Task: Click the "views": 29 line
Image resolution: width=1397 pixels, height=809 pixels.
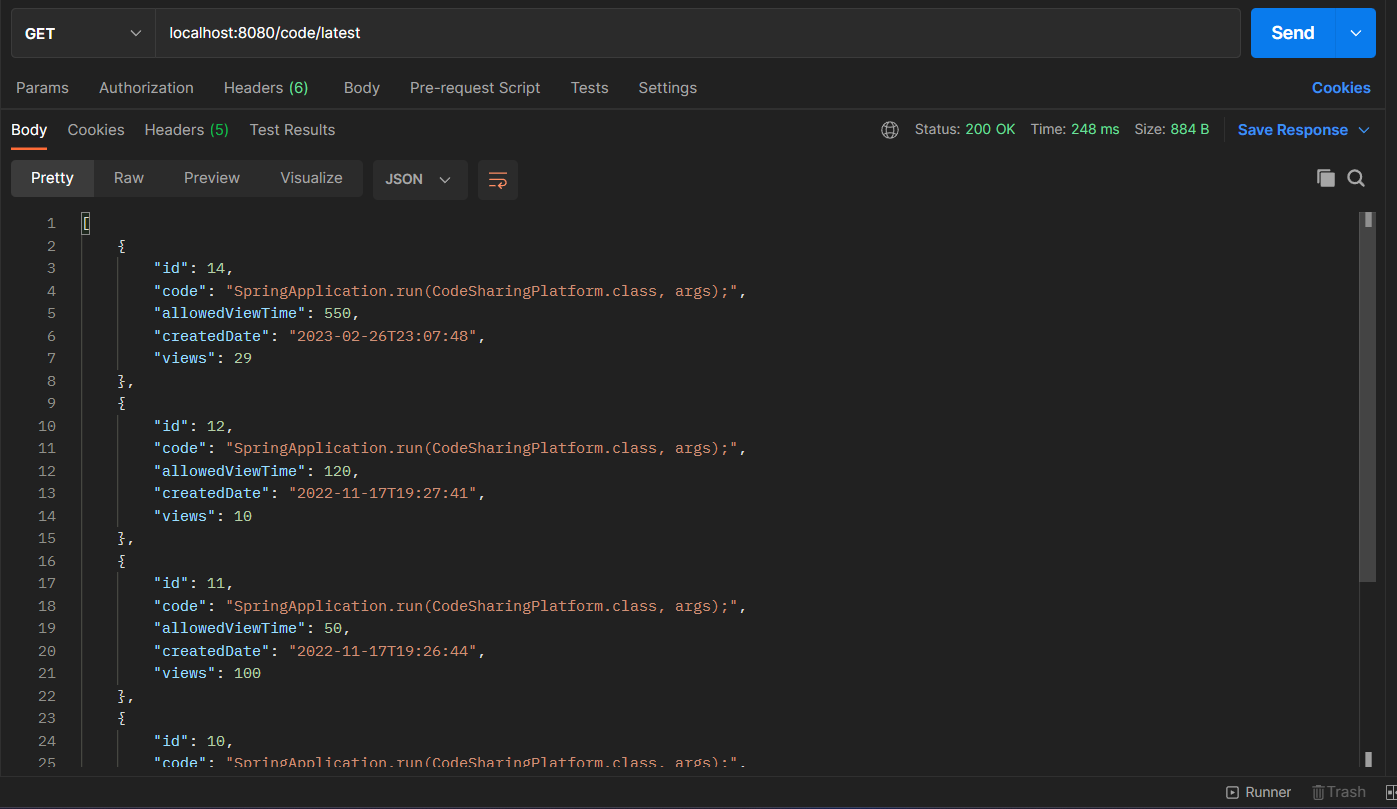Action: (202, 358)
